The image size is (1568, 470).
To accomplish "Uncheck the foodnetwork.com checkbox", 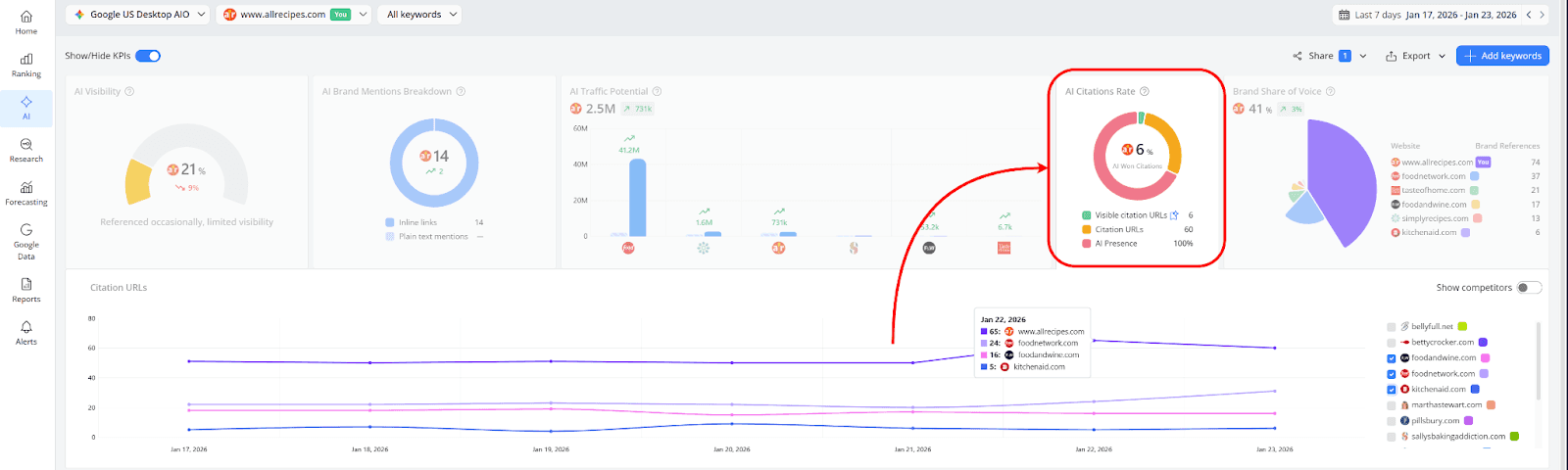I will pyautogui.click(x=1392, y=374).
